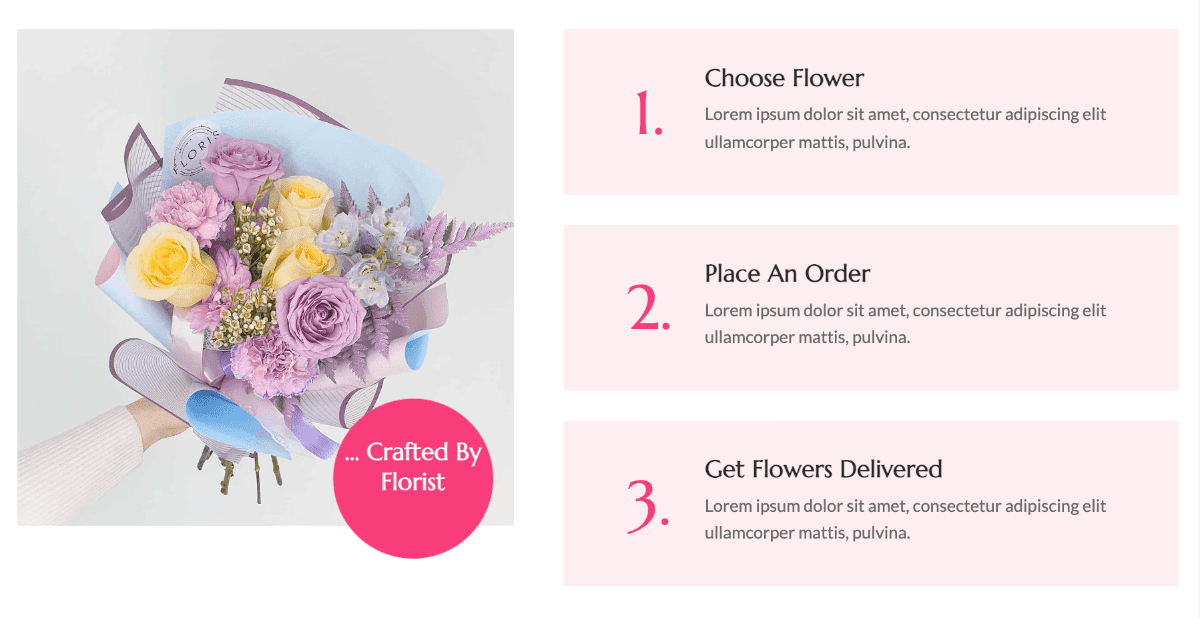Click the pink "Crafted By Florist" circle badge

coord(413,478)
